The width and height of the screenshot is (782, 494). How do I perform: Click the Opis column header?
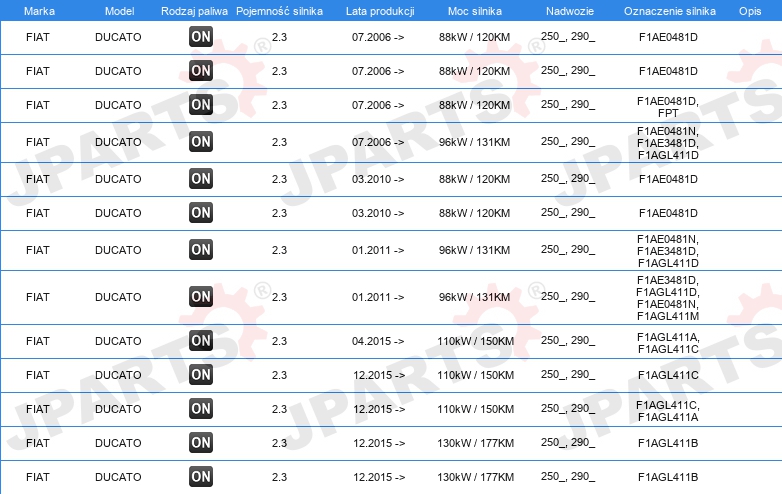click(x=750, y=11)
